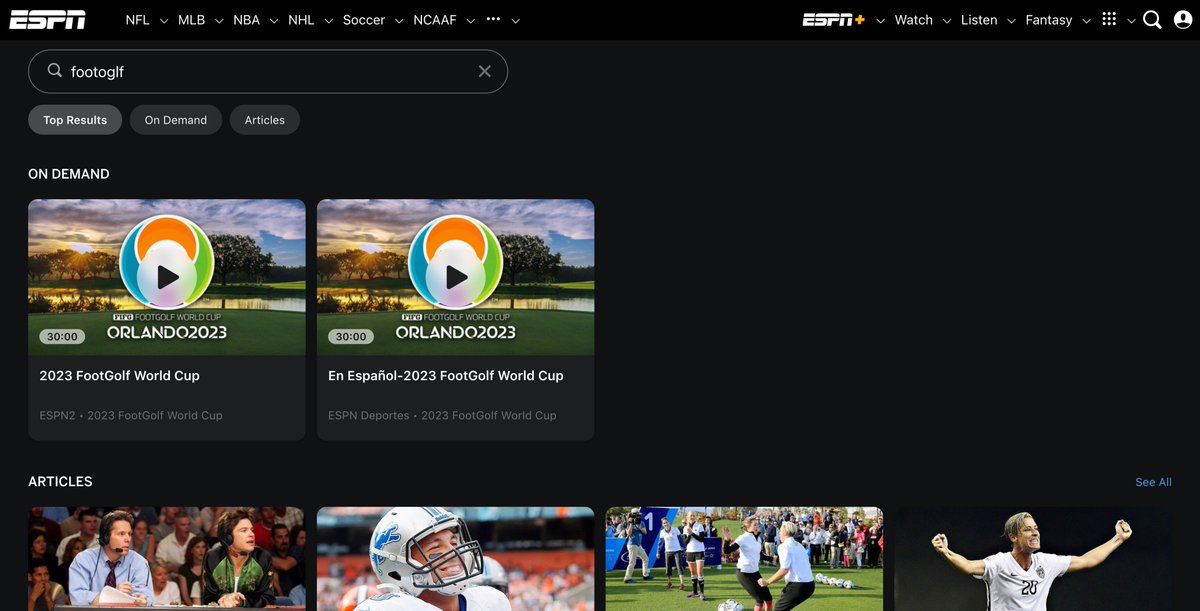The height and width of the screenshot is (611, 1200).
Task: Open the Watch menu
Action: (x=914, y=20)
